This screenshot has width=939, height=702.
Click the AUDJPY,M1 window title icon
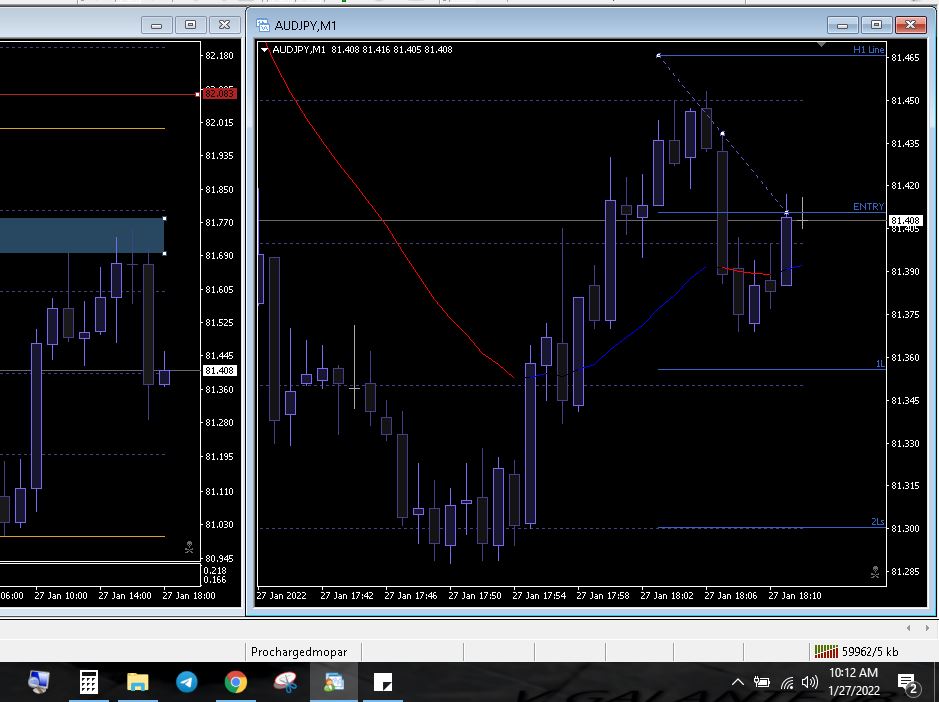tap(263, 25)
